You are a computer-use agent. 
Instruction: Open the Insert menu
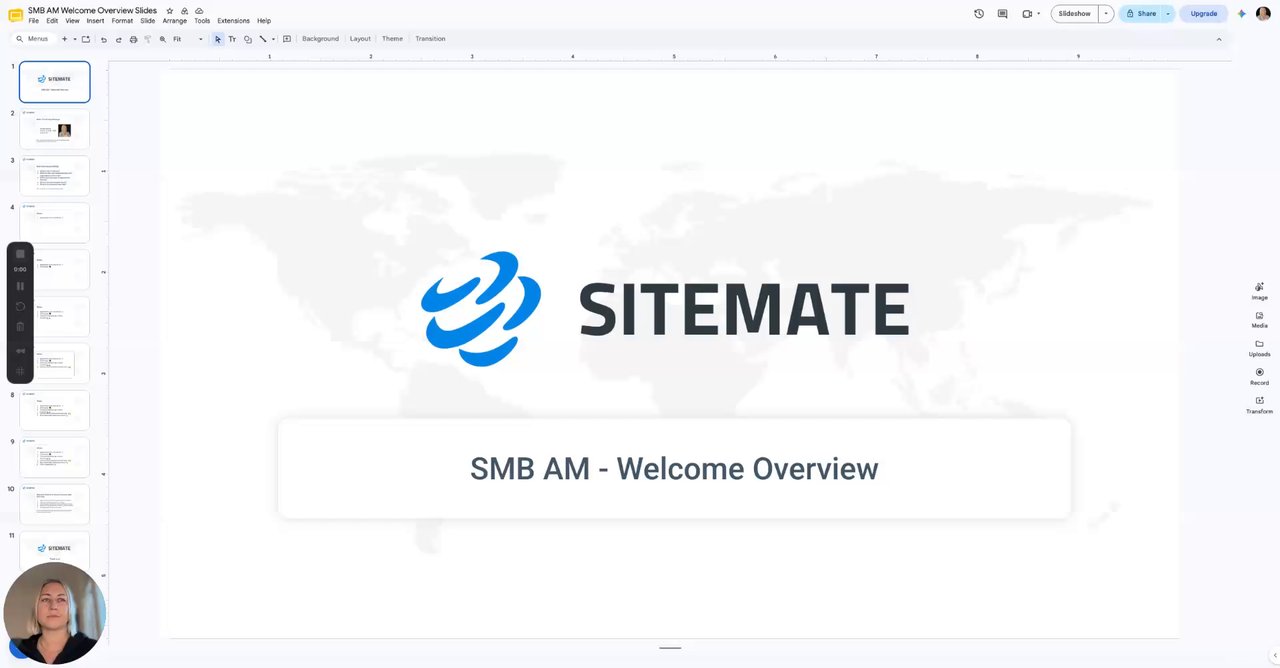95,21
